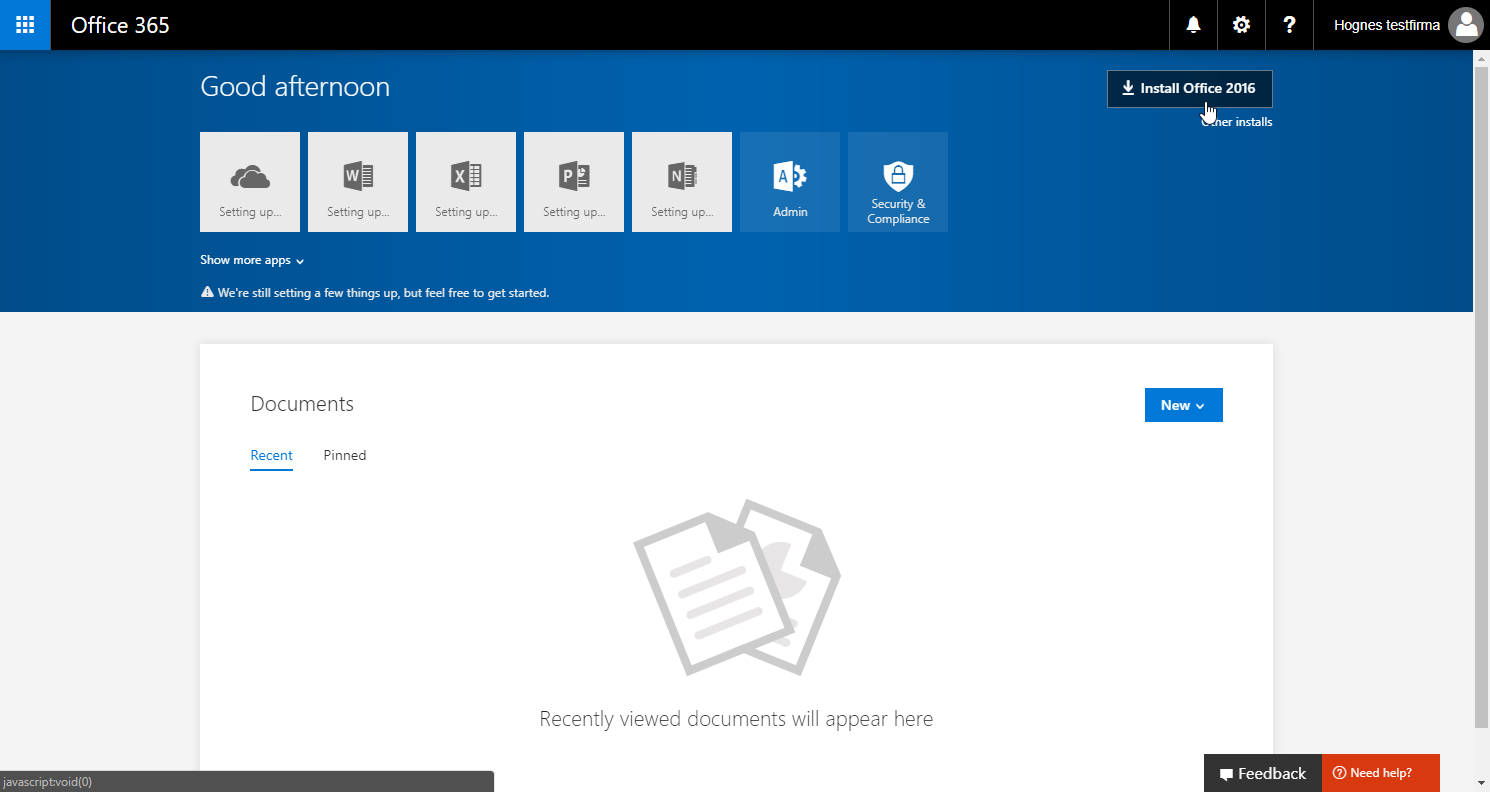Launch the Word app tile
This screenshot has width=1490, height=792.
[x=358, y=182]
